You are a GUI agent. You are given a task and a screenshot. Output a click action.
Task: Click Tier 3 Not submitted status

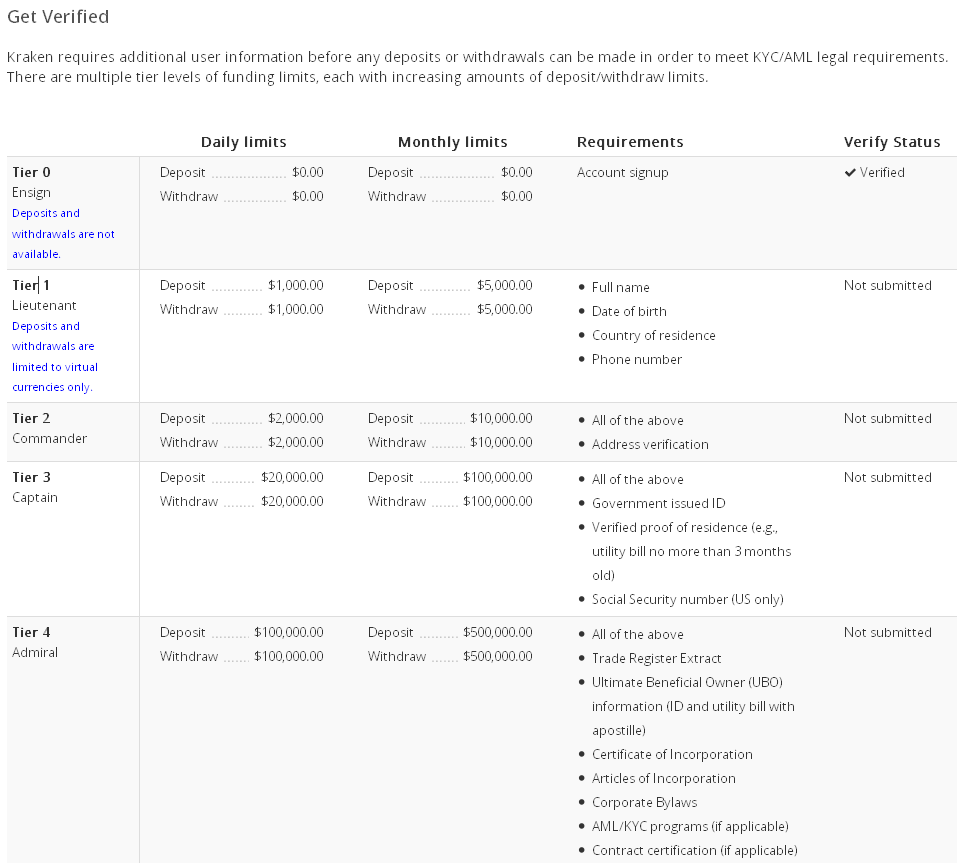point(887,477)
